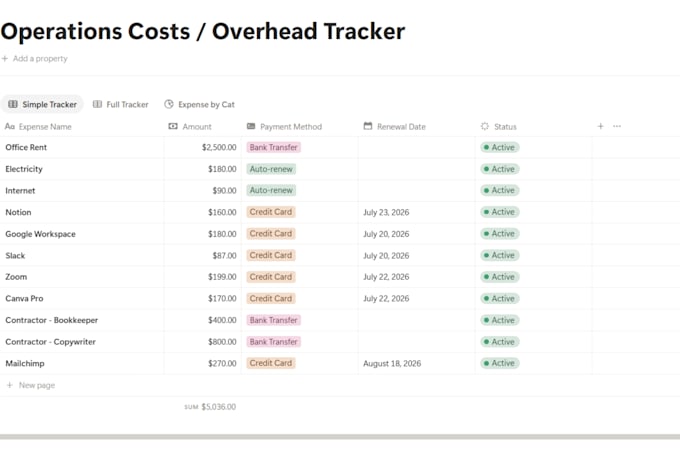Click Google Workspace's July 20, 2026 date
This screenshot has height=459, width=680.
[x=386, y=234]
